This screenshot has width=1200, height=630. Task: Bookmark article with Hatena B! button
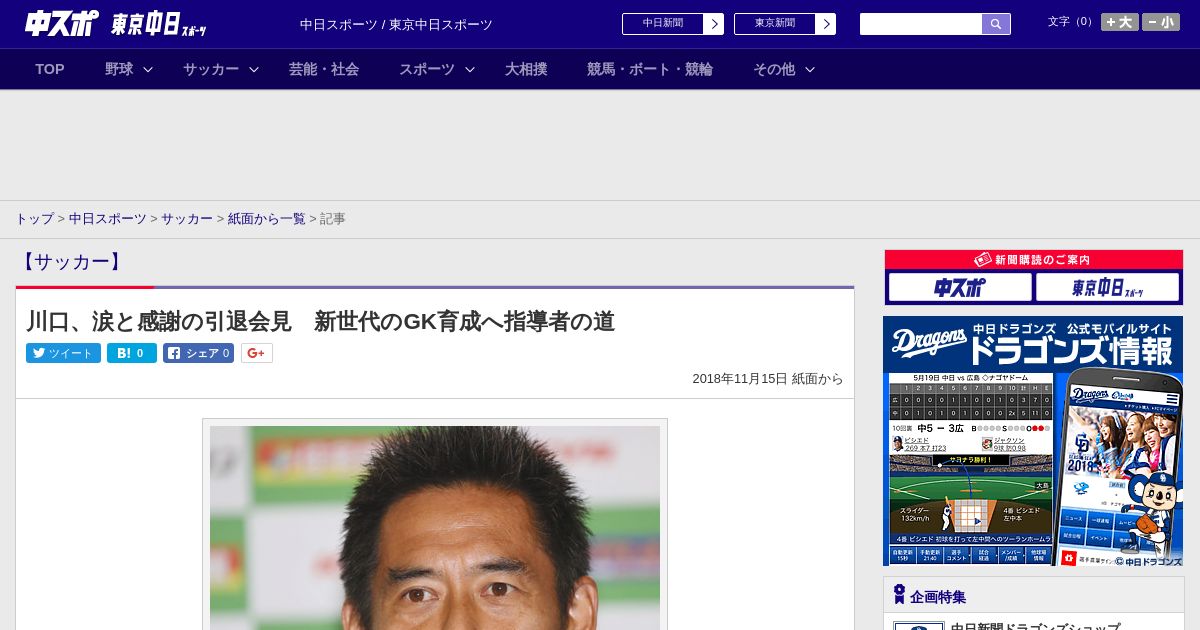pyautogui.click(x=132, y=353)
